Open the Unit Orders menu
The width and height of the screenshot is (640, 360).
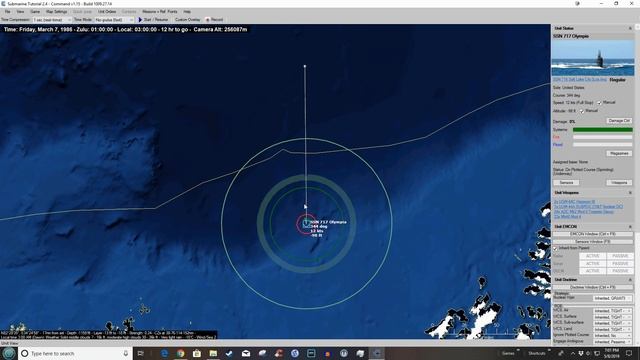107,11
